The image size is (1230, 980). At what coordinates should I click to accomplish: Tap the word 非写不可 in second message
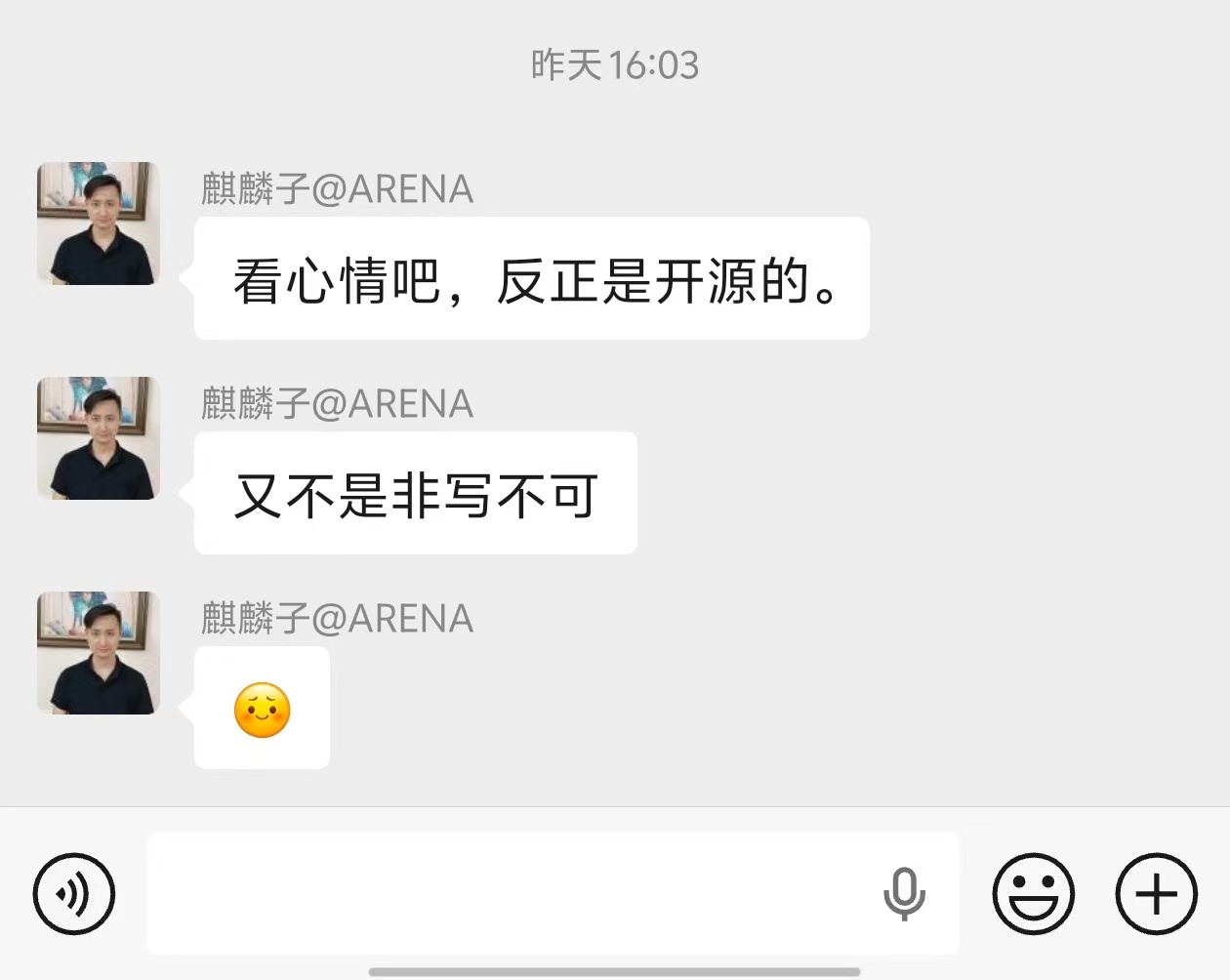[494, 497]
